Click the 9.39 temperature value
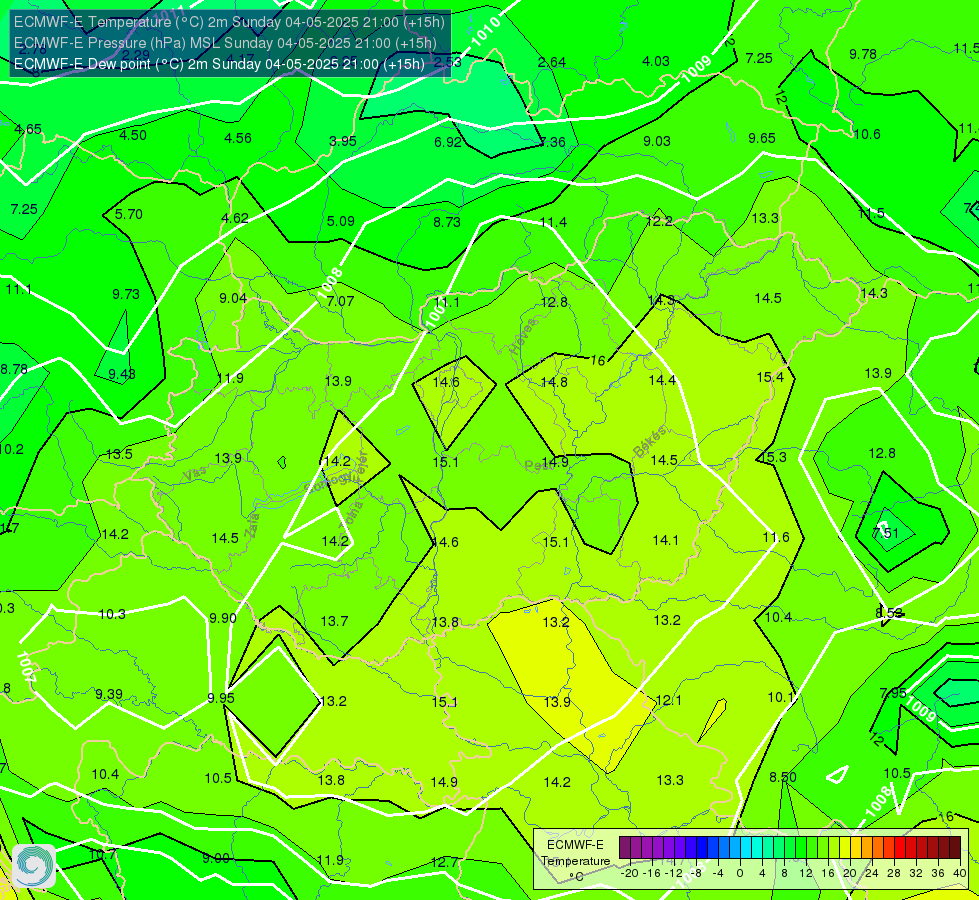Screen dimensions: 979x900 point(109,695)
